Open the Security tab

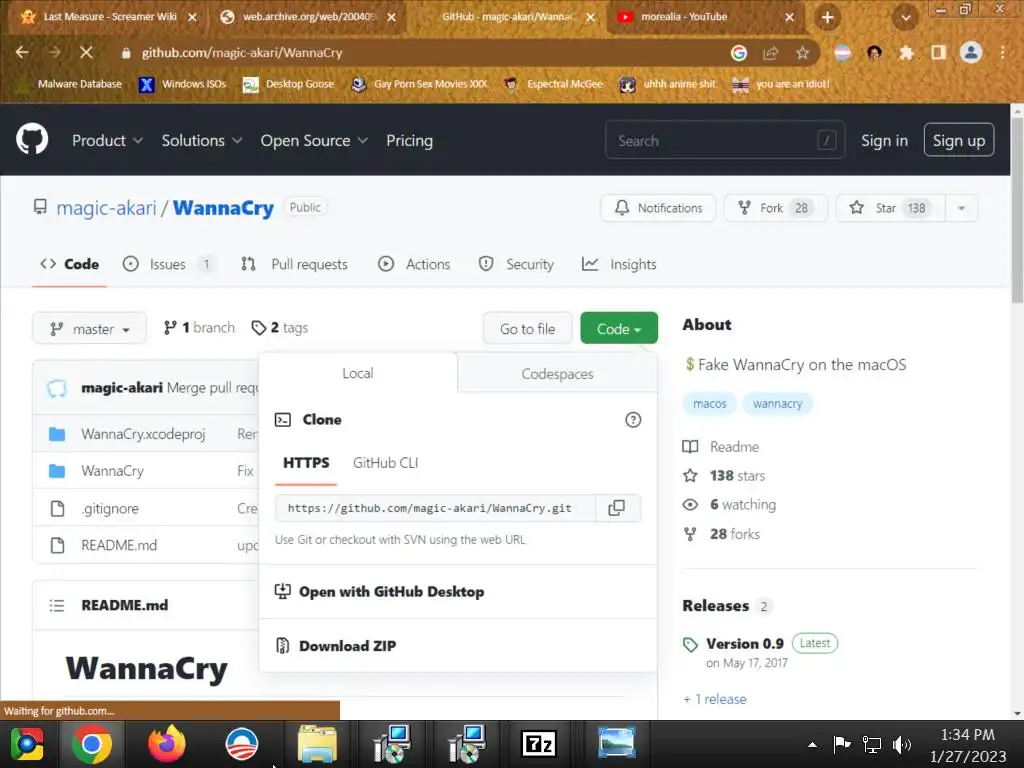tap(516, 264)
